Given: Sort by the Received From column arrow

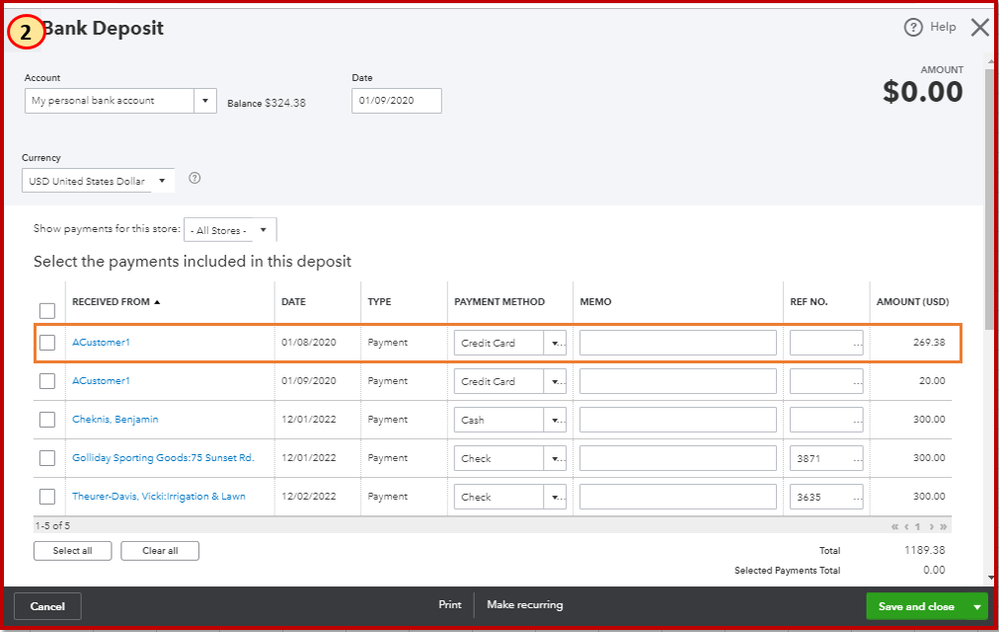Looking at the screenshot, I should (x=157, y=302).
